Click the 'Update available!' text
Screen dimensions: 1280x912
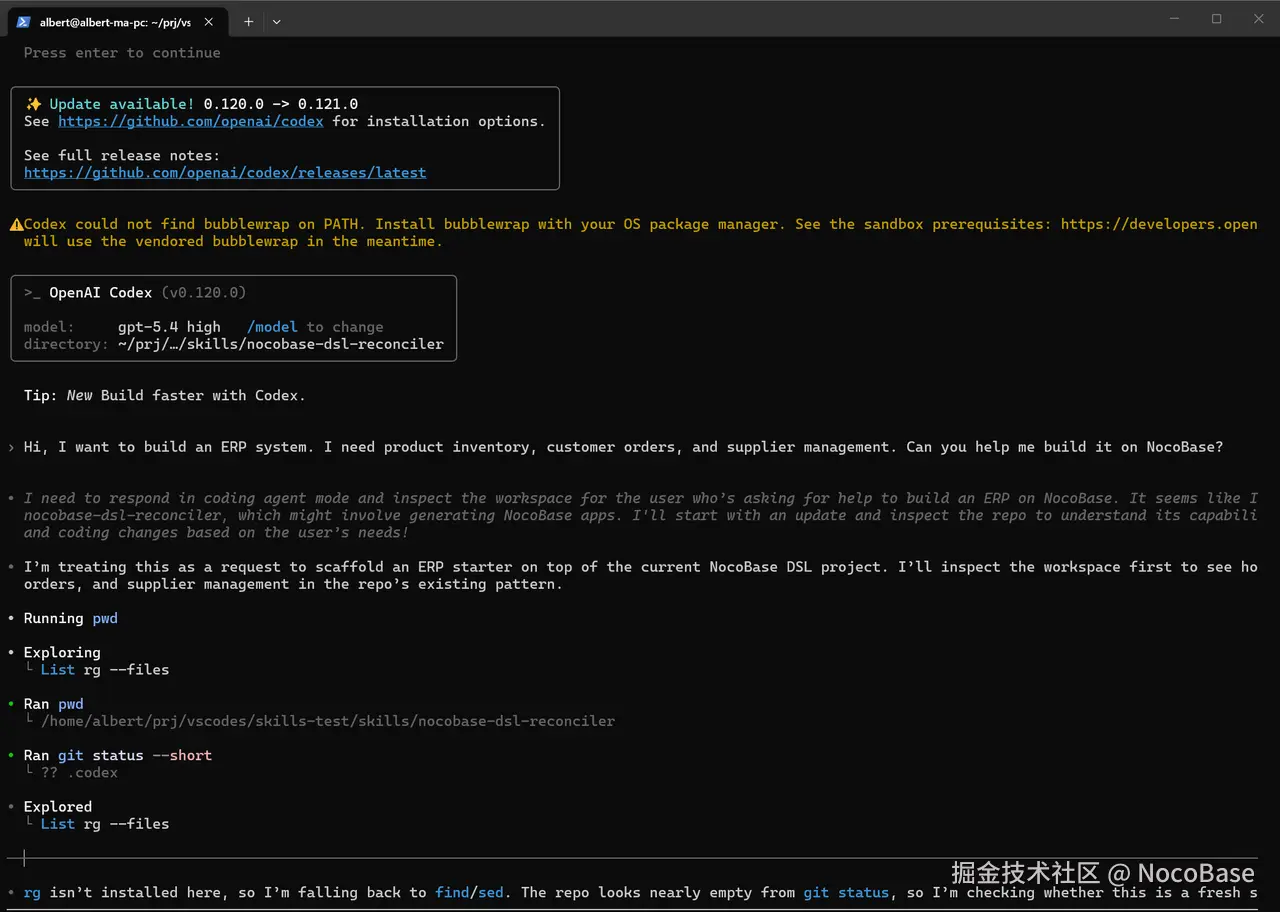tap(122, 104)
